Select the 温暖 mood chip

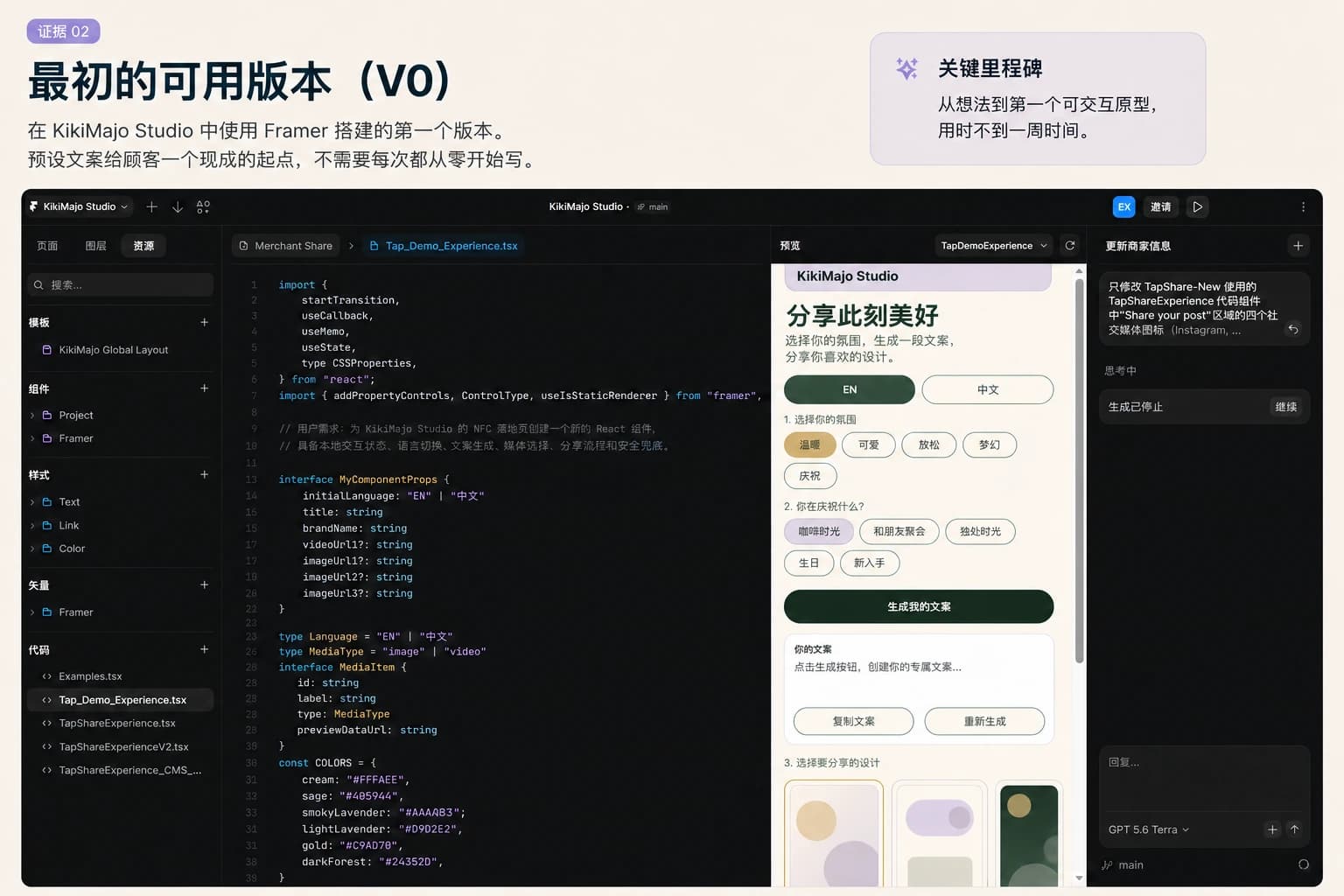809,444
